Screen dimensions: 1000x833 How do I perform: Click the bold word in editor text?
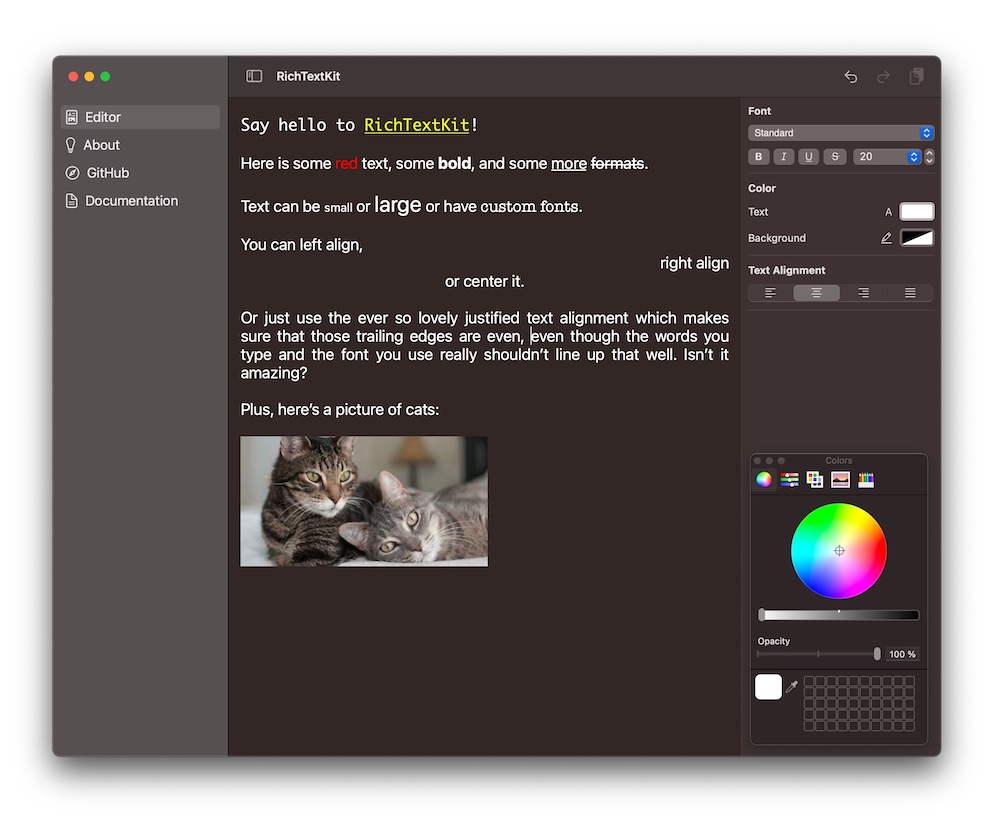tap(454, 164)
